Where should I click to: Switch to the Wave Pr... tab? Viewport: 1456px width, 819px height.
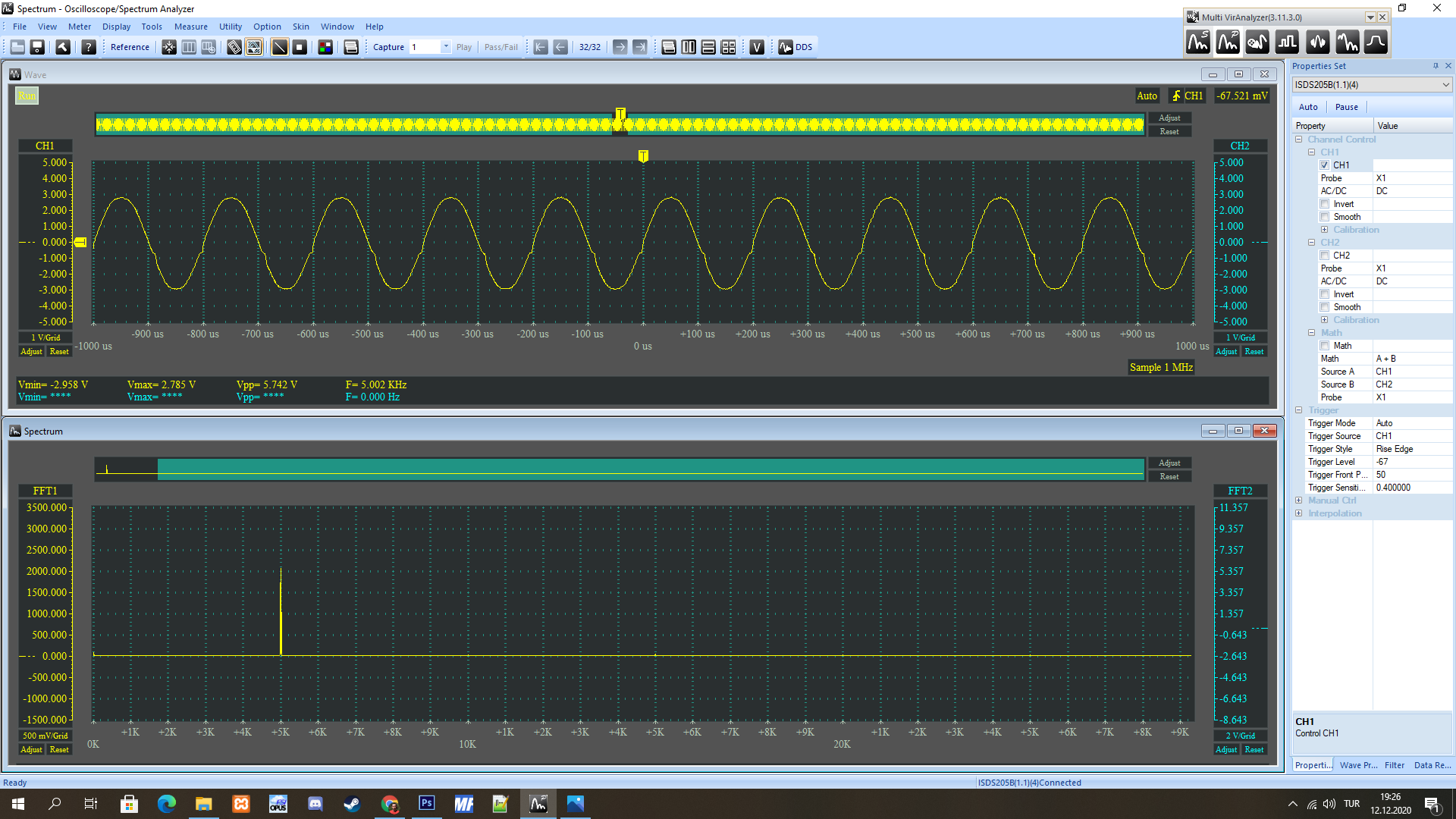1358,765
